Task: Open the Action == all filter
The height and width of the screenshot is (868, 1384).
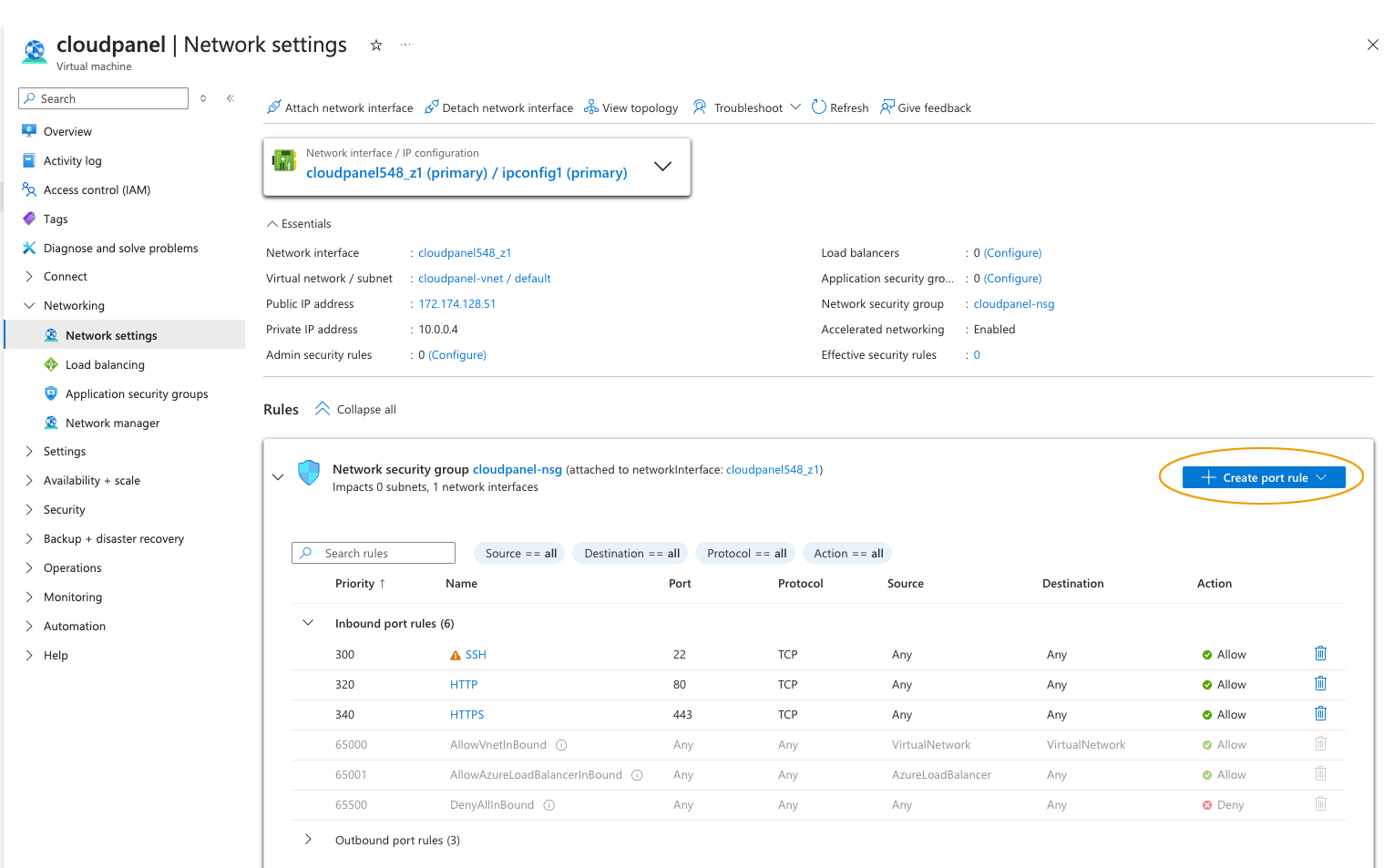Action: coord(847,553)
